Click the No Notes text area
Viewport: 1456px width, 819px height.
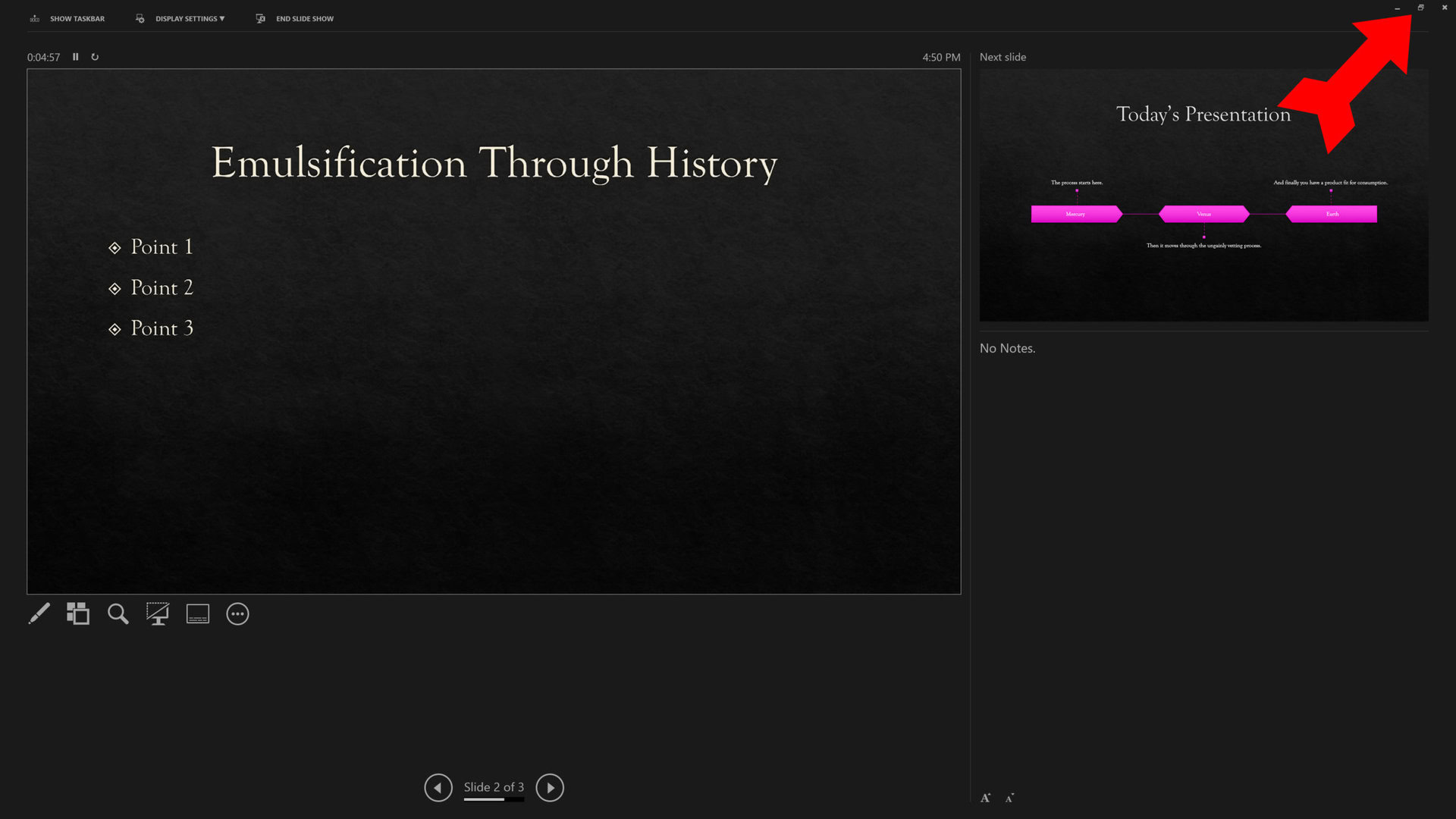click(1007, 348)
